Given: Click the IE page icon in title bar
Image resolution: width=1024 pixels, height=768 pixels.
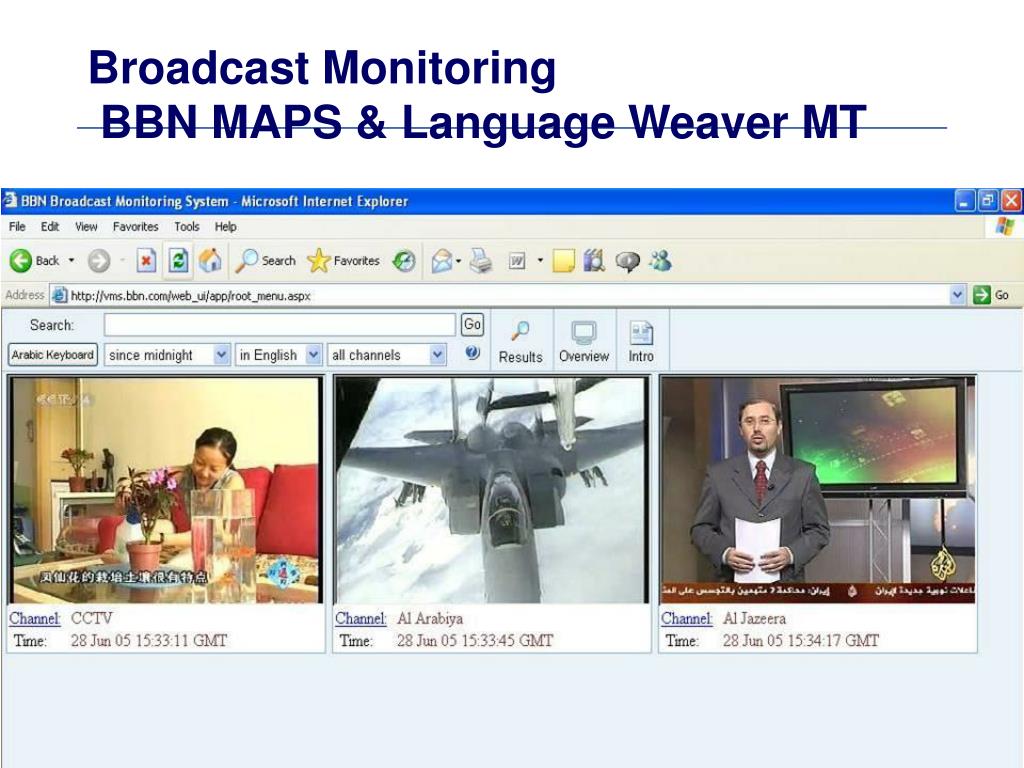Looking at the screenshot, I should point(10,200).
